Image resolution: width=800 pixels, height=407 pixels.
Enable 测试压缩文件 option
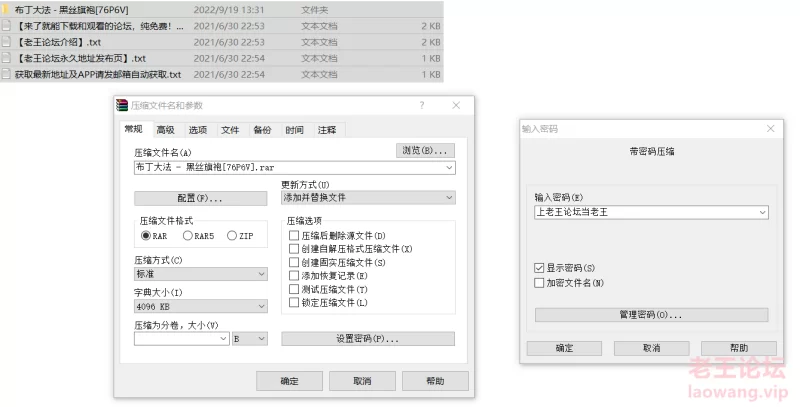point(293,289)
